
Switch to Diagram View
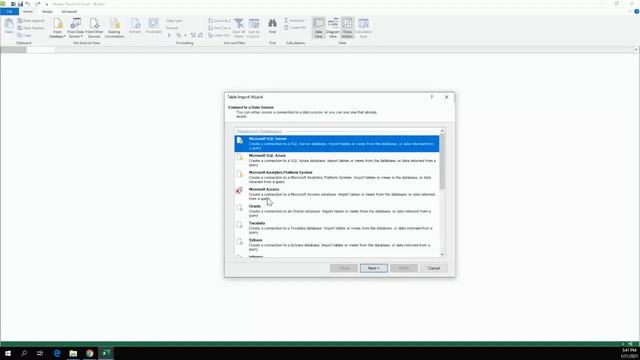tap(333, 28)
